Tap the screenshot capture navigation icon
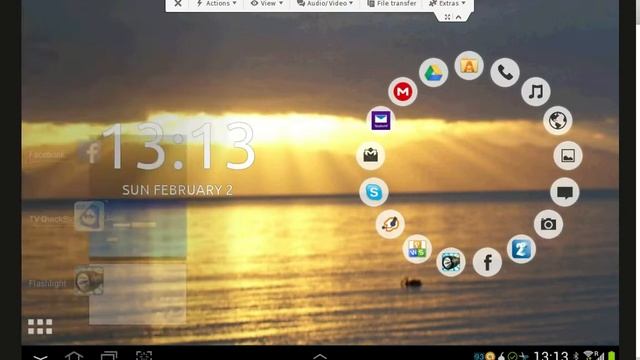The height and width of the screenshot is (360, 640). pos(144,356)
